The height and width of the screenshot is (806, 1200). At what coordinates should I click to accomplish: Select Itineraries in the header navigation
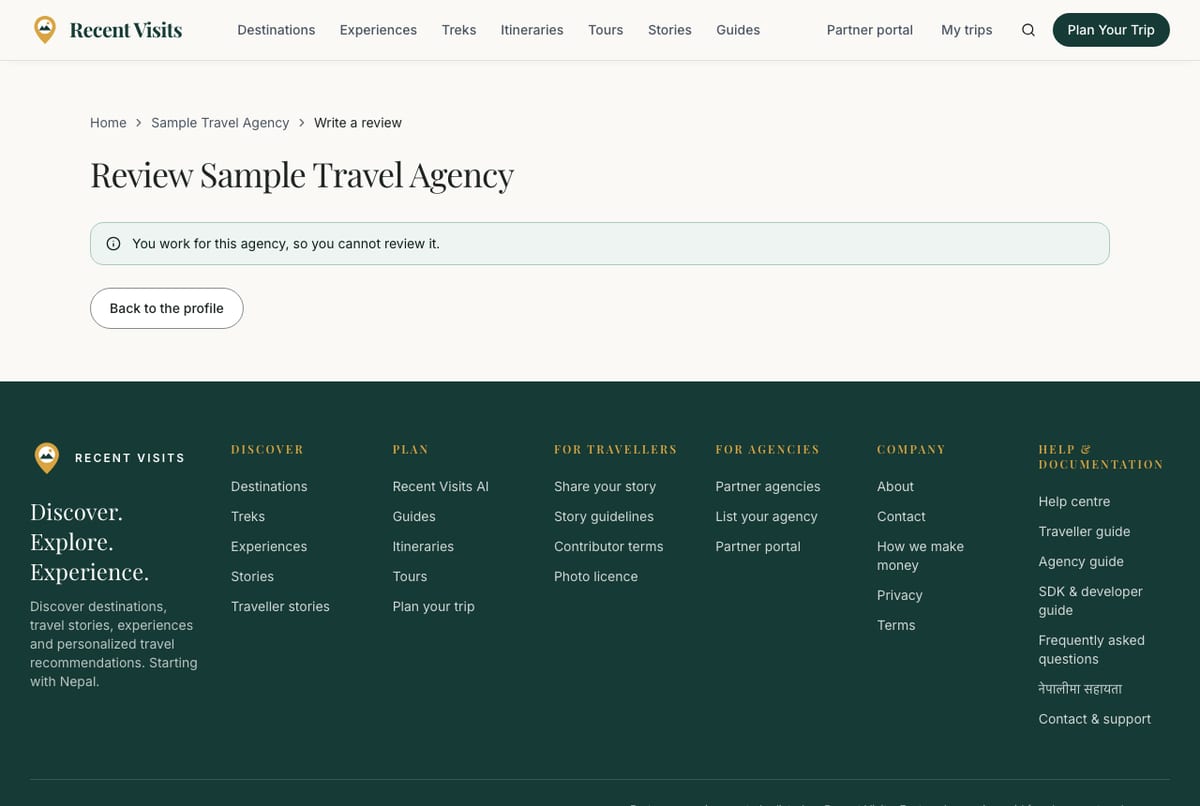532,30
